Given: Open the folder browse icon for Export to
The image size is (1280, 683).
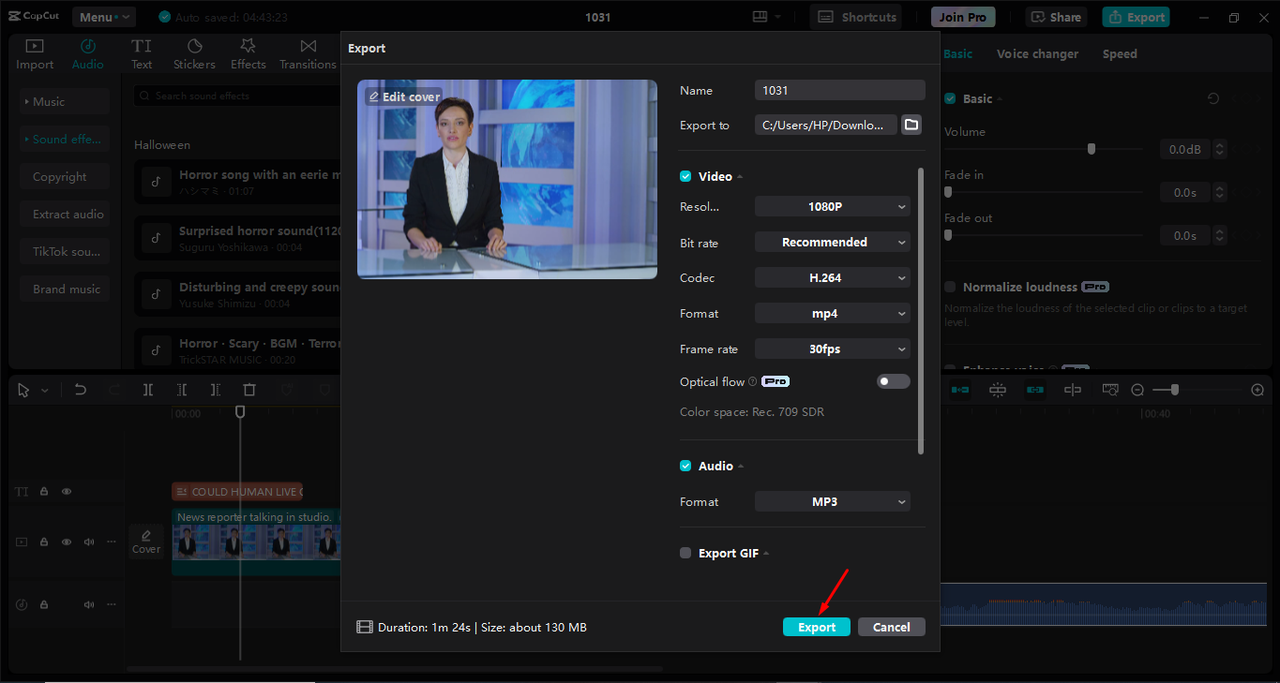Looking at the screenshot, I should pos(911,125).
